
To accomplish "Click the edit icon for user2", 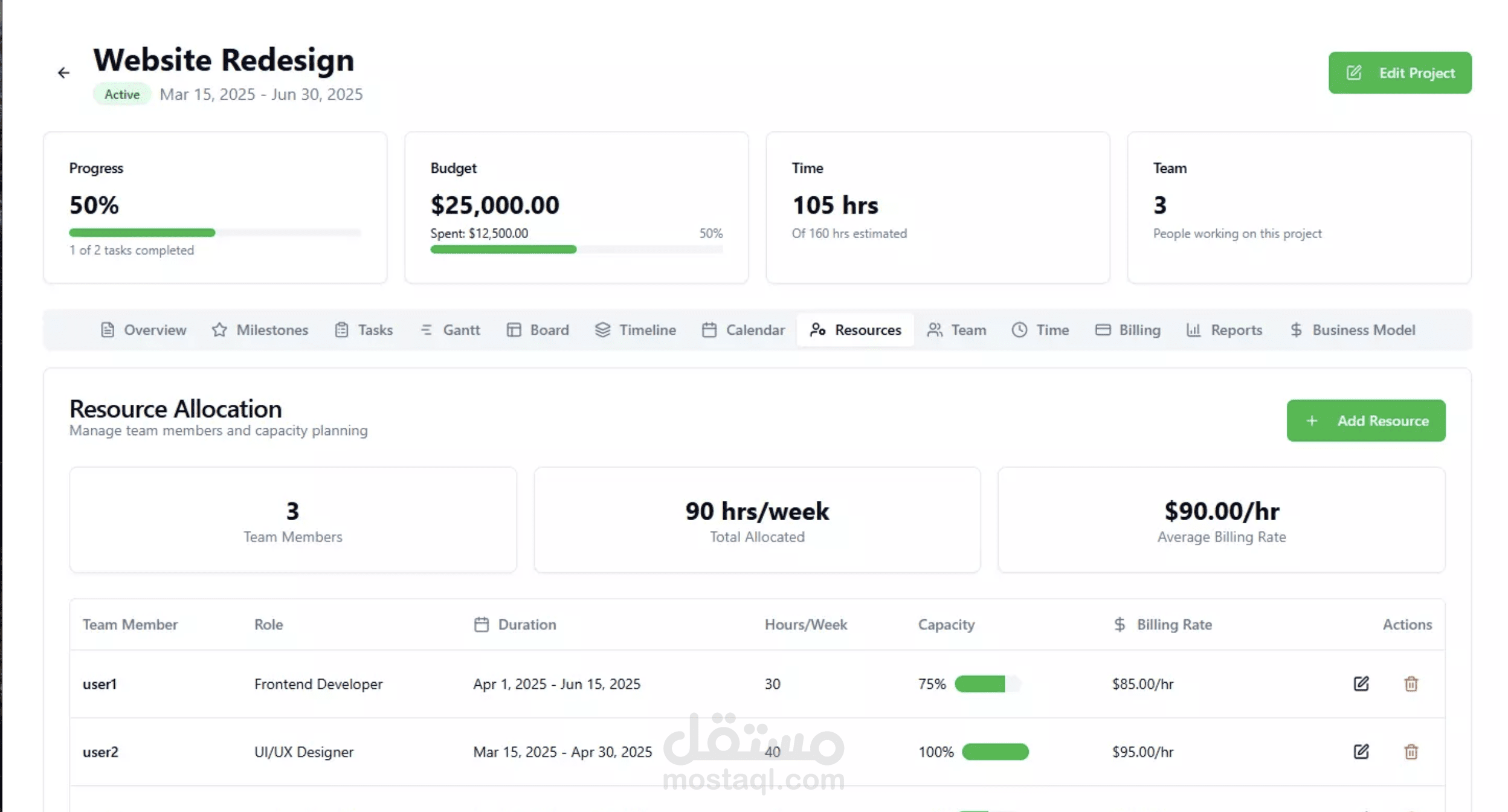I will [x=1361, y=751].
